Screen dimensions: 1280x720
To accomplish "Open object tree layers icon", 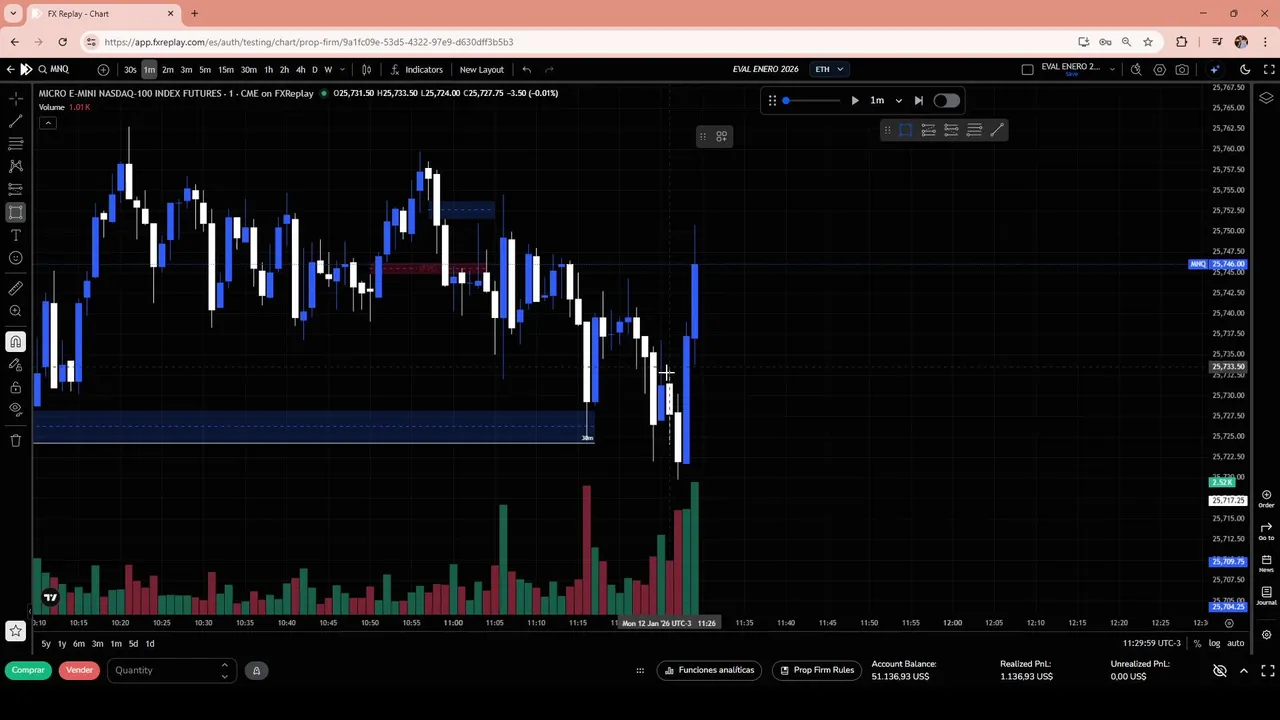I will [1266, 98].
